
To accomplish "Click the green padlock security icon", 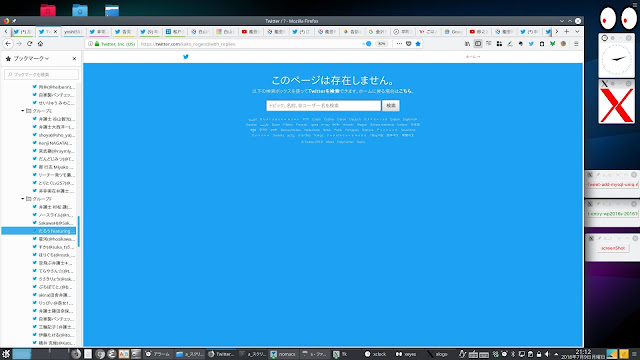I will click(x=97, y=44).
